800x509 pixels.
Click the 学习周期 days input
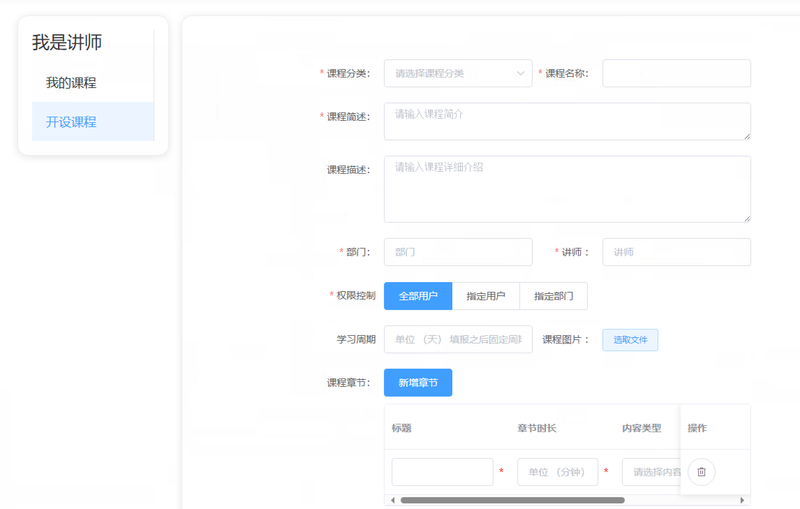(458, 339)
